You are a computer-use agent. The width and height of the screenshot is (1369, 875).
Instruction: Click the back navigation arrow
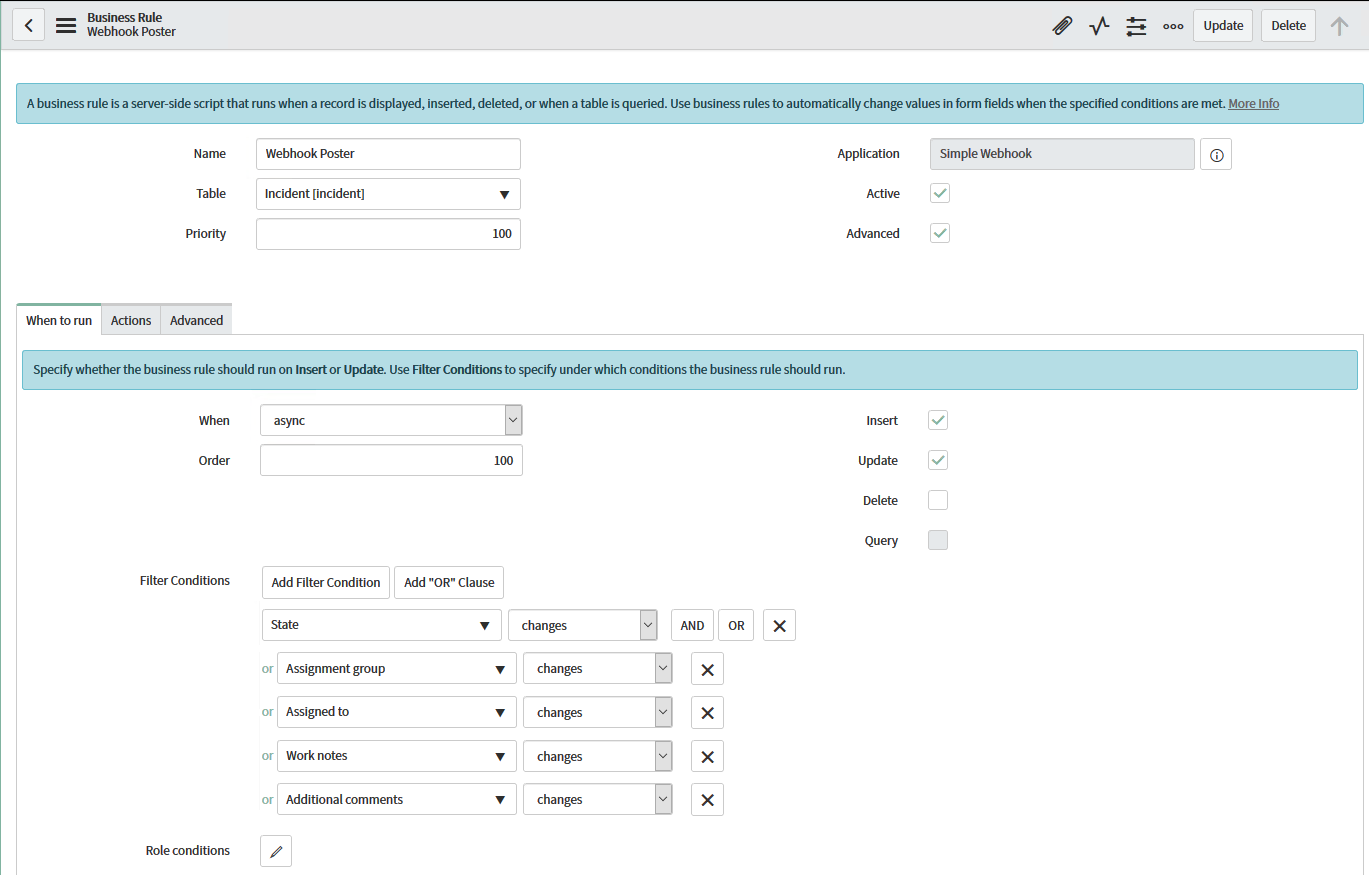coord(28,24)
